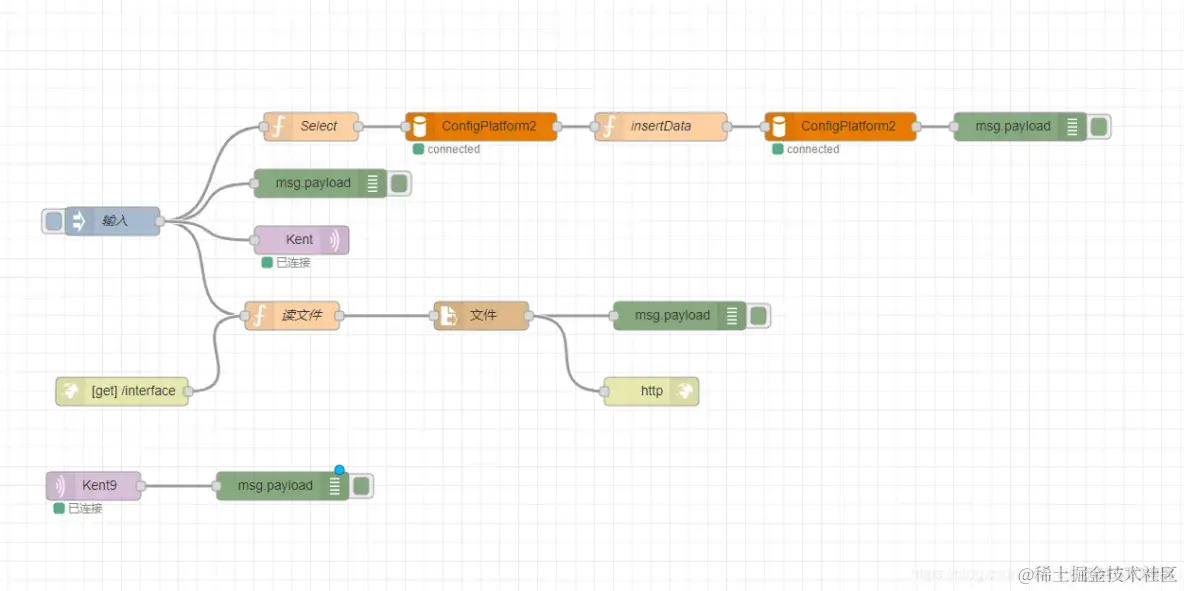1184x591 pixels.
Task: Click debug list icon on msg.payload wired from Kent9
Action: click(x=335, y=486)
